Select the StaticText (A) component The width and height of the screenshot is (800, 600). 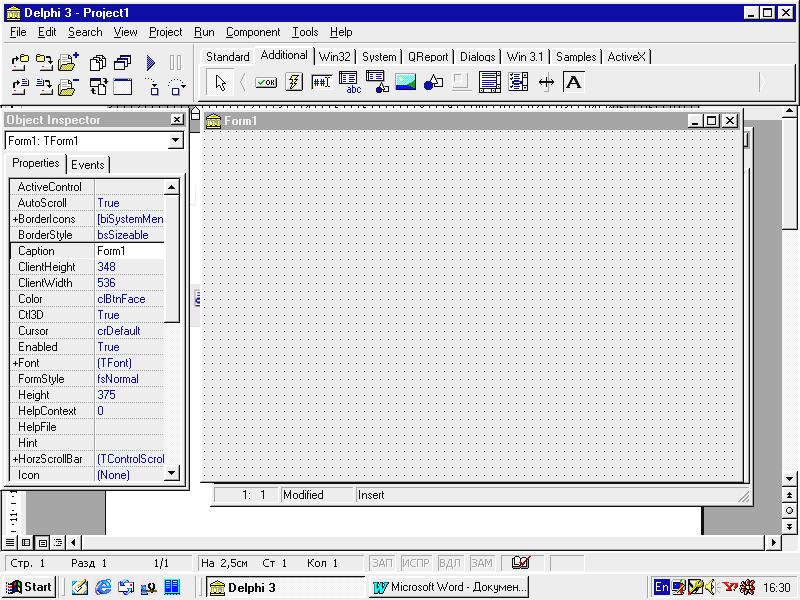tap(573, 82)
